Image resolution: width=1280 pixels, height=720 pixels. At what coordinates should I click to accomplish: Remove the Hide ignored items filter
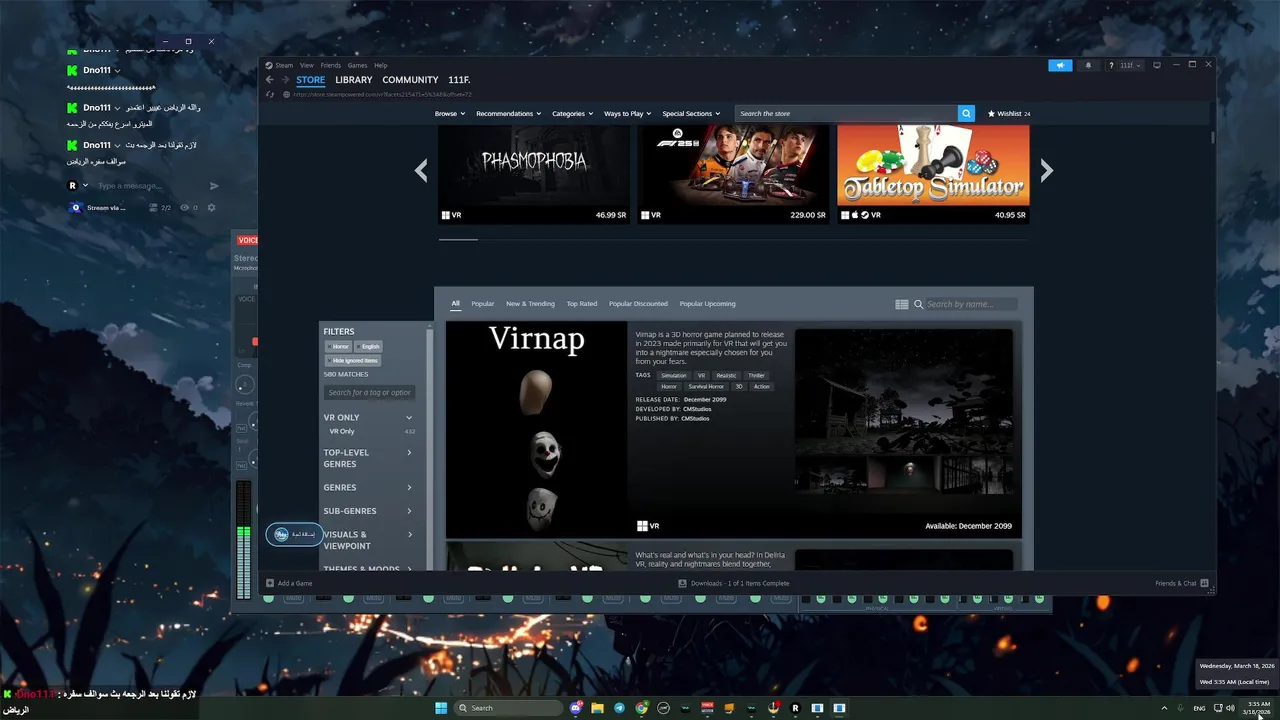pos(353,361)
